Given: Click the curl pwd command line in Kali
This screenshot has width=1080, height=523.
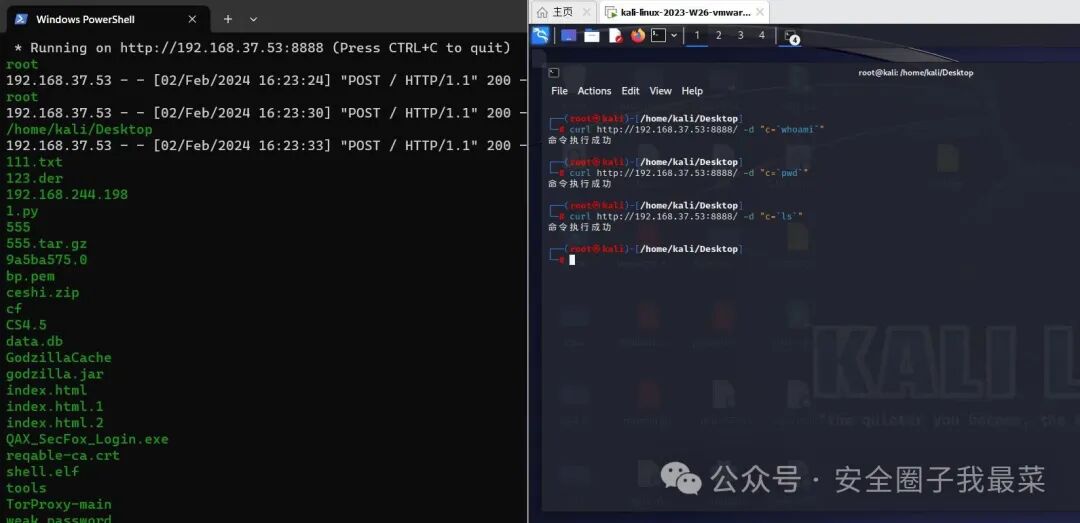Looking at the screenshot, I should 688,172.
